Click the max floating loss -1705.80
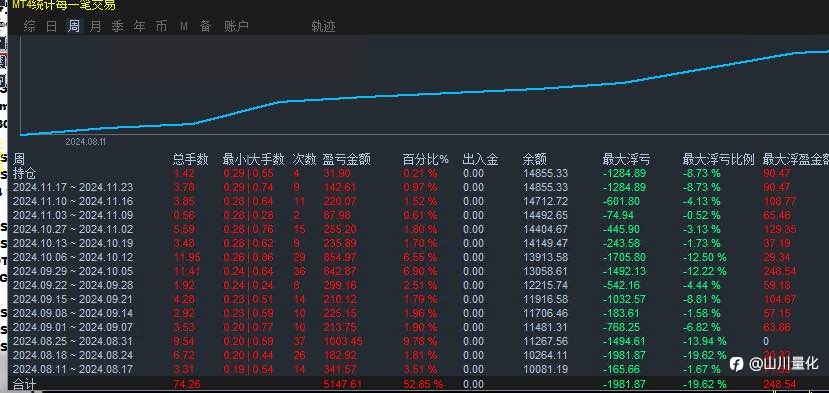Image resolution: width=829 pixels, height=393 pixels. coord(624,258)
